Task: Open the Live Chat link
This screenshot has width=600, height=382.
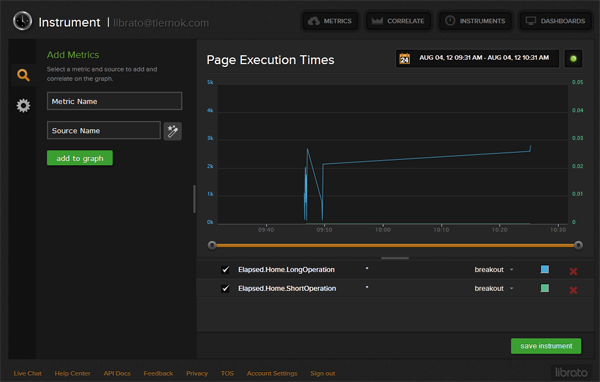Action: click(28, 373)
